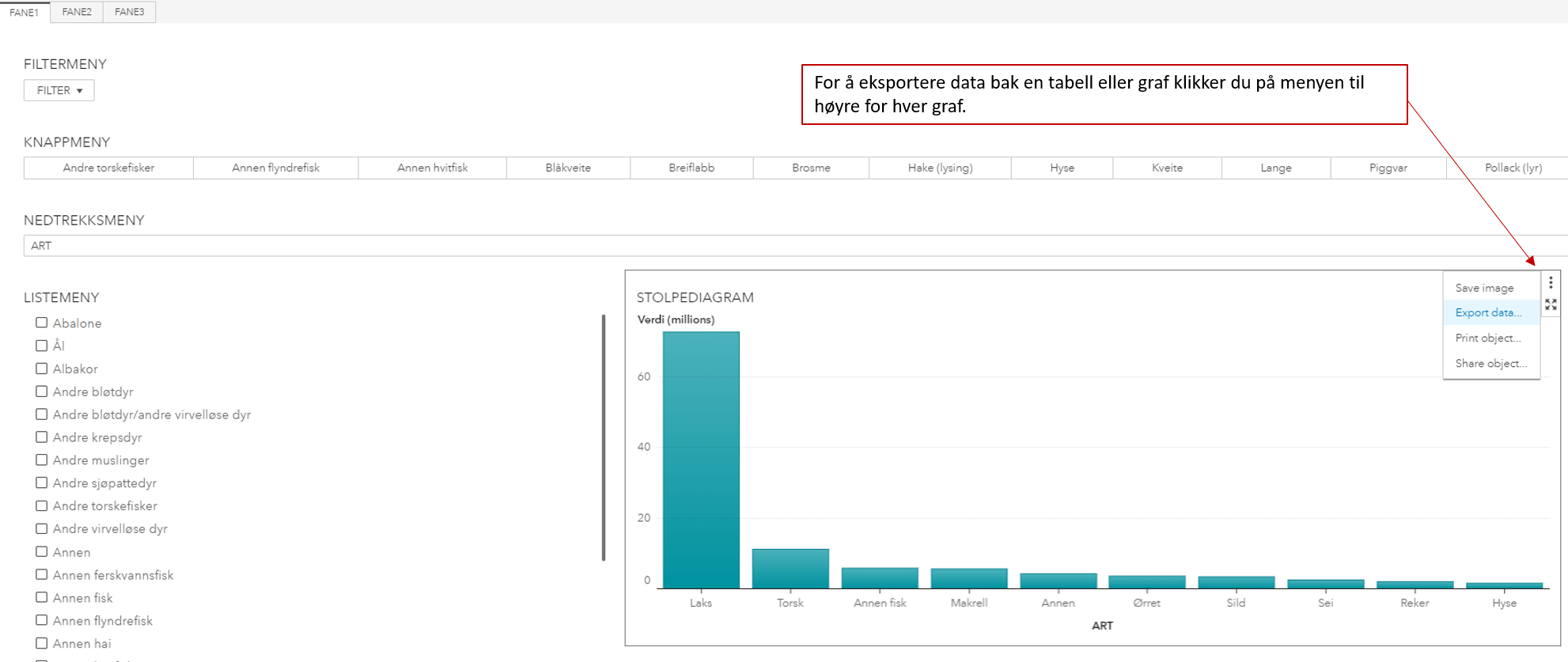The height and width of the screenshot is (662, 1568).
Task: Click the Laks bar in chart
Action: (x=701, y=459)
